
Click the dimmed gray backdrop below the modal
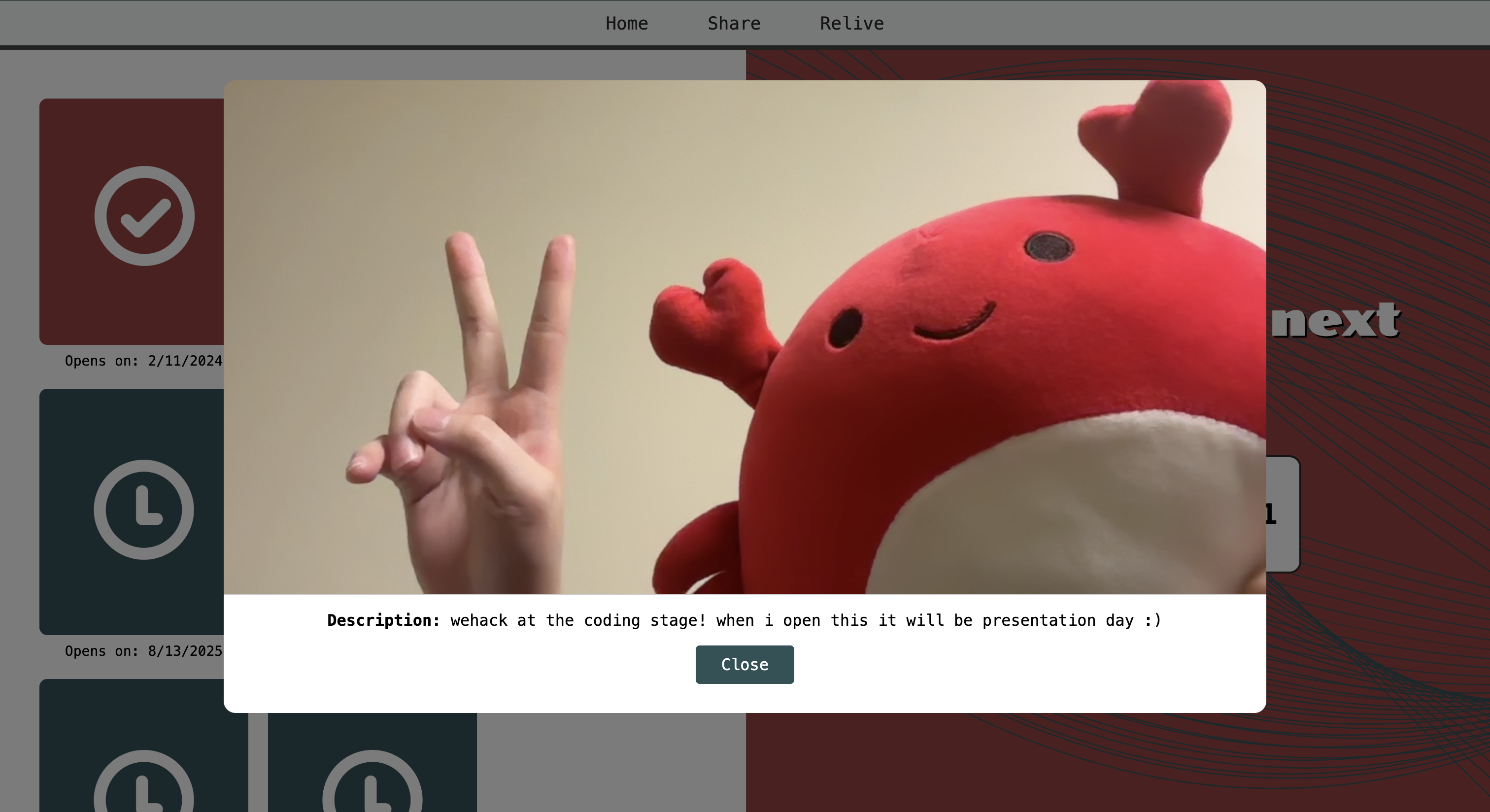[x=608, y=763]
